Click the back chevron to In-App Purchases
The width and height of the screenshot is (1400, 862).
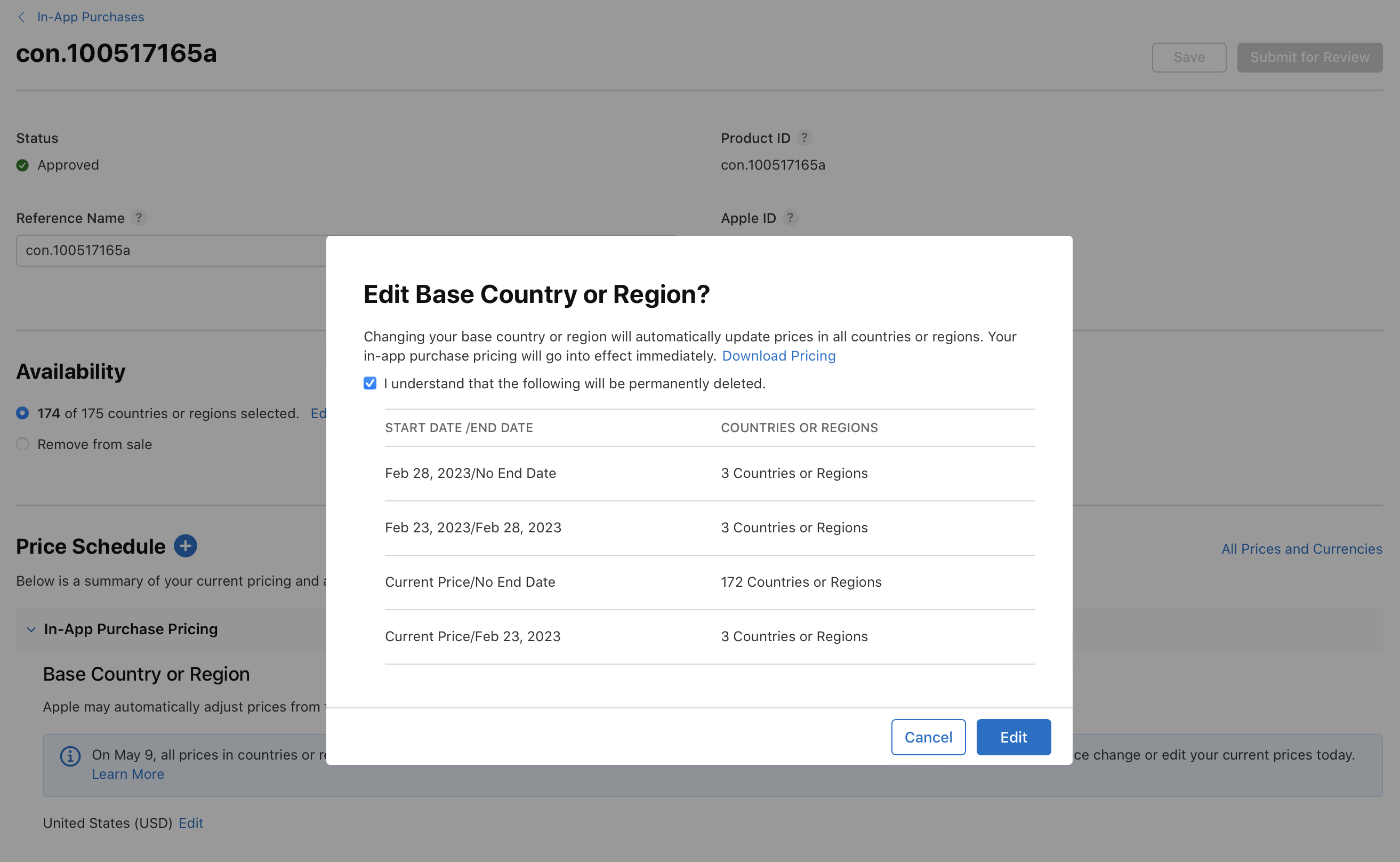tap(21, 17)
